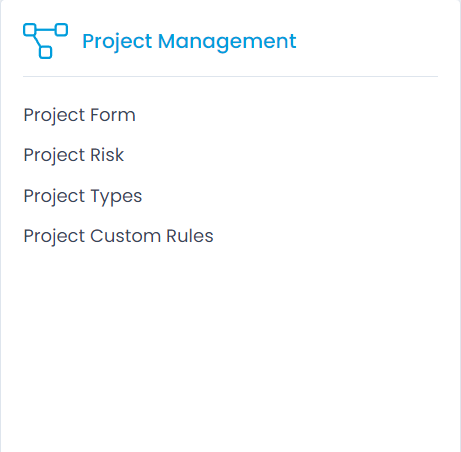Choose Project Risk from the list
The width and height of the screenshot is (461, 452).
coord(74,156)
